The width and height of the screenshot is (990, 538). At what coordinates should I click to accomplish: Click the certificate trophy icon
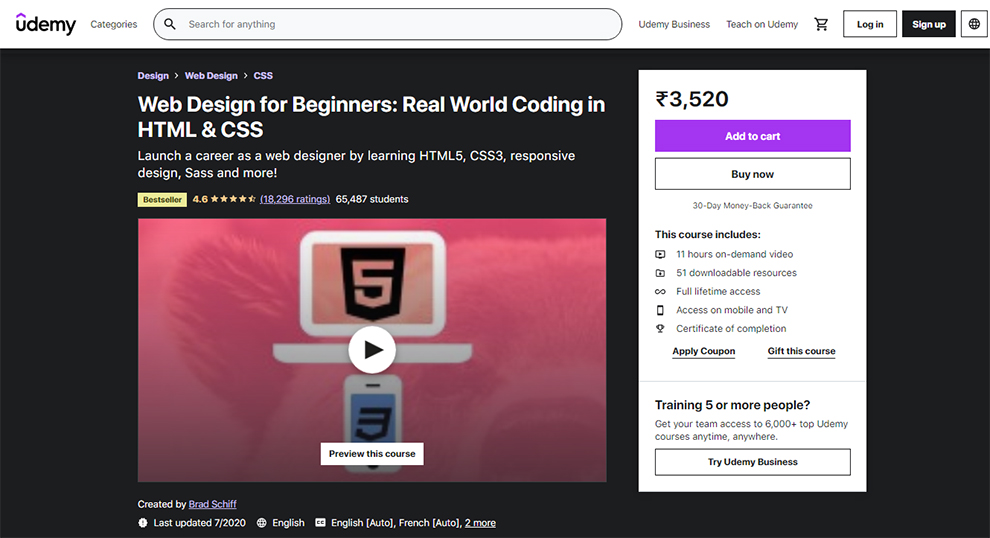coord(660,328)
